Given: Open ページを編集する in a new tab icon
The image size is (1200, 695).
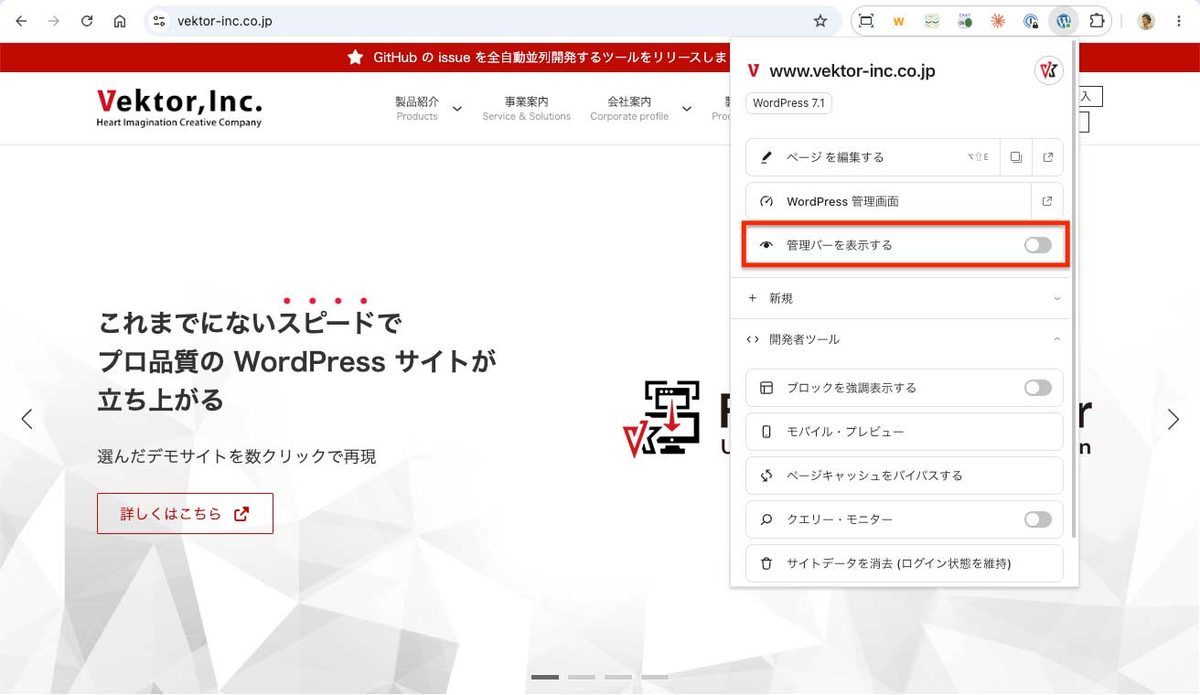Looking at the screenshot, I should tap(1047, 157).
